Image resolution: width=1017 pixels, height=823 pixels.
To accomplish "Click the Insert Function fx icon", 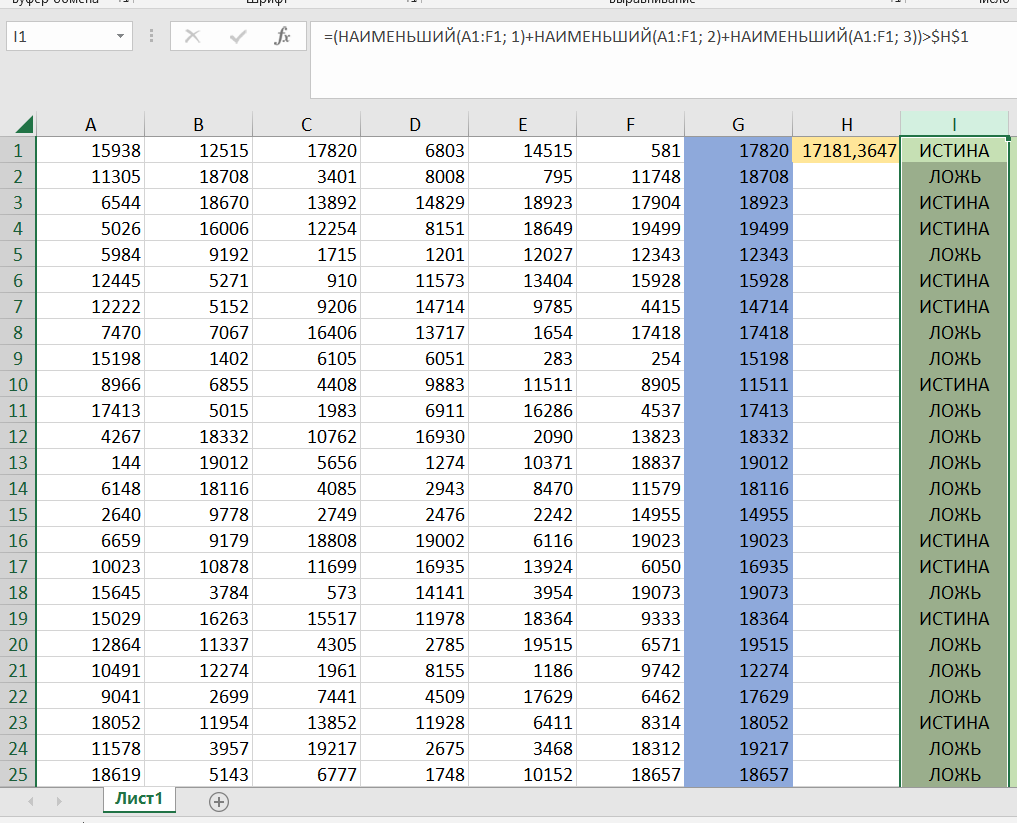I will [x=282, y=37].
